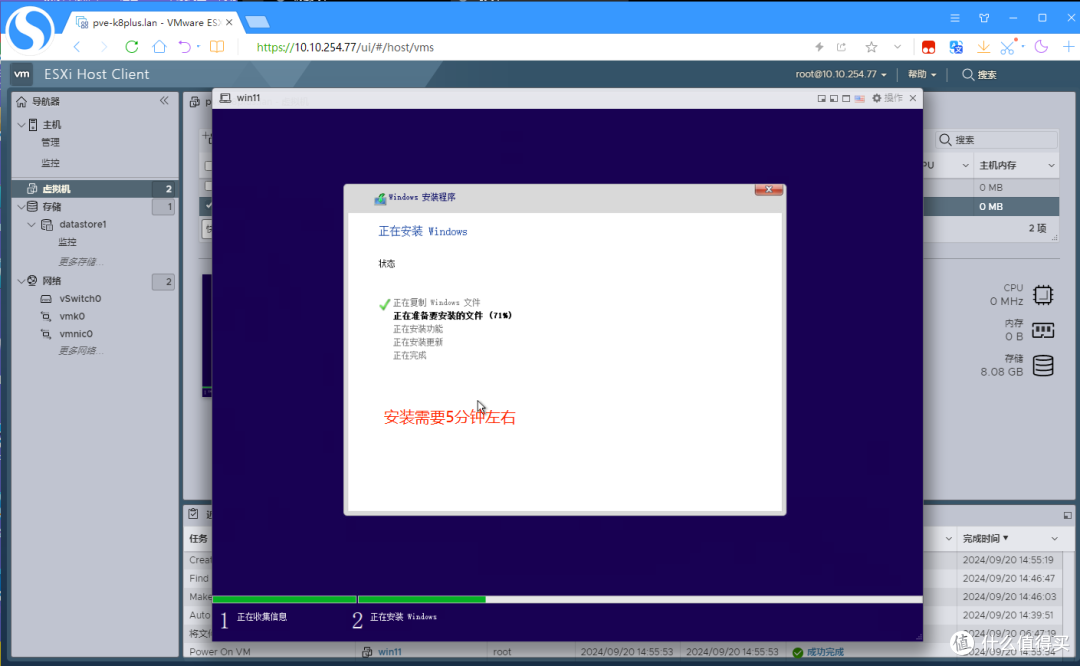Click the 更多网络... link
Screen dimensions: 1080x666
click(x=81, y=351)
